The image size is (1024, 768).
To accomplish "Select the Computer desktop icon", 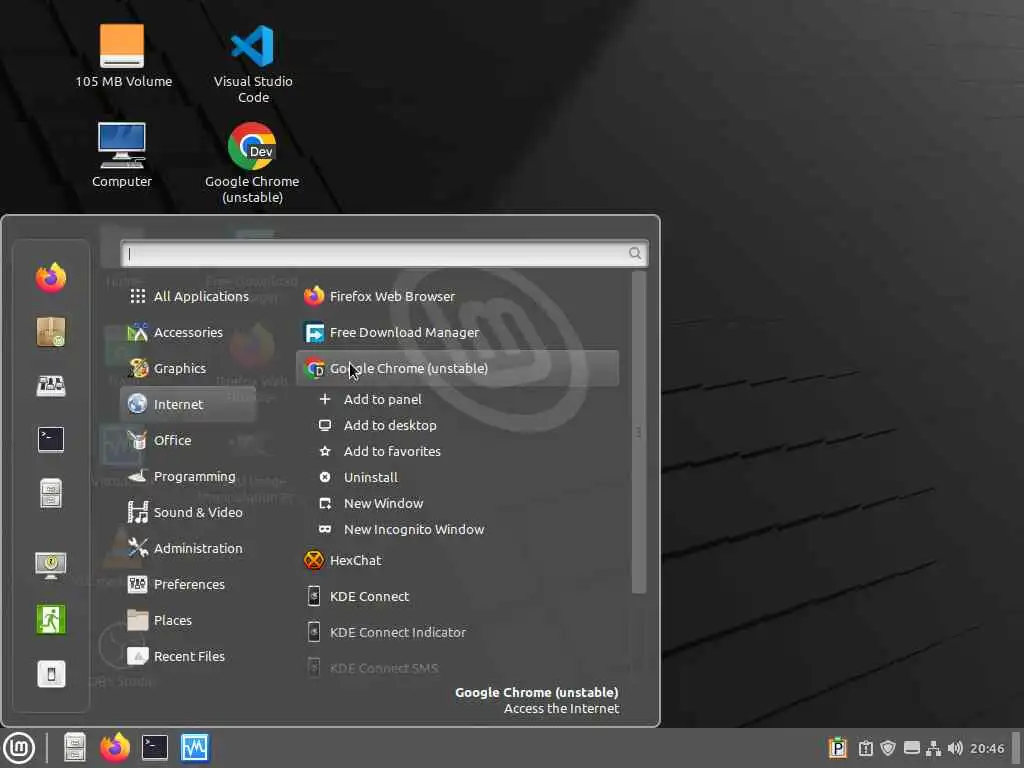I will [121, 155].
